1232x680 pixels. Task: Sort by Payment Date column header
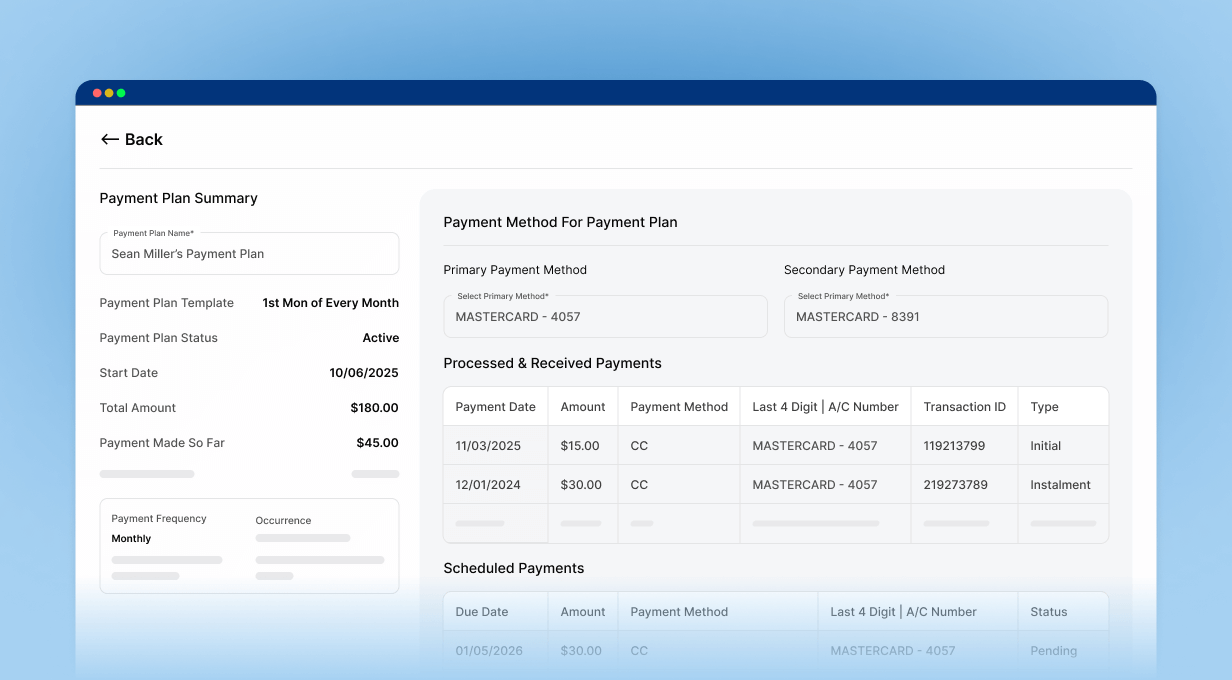click(x=495, y=407)
